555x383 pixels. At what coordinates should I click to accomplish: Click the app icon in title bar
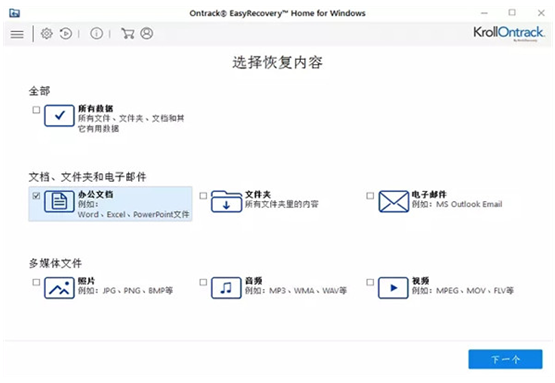[15, 13]
